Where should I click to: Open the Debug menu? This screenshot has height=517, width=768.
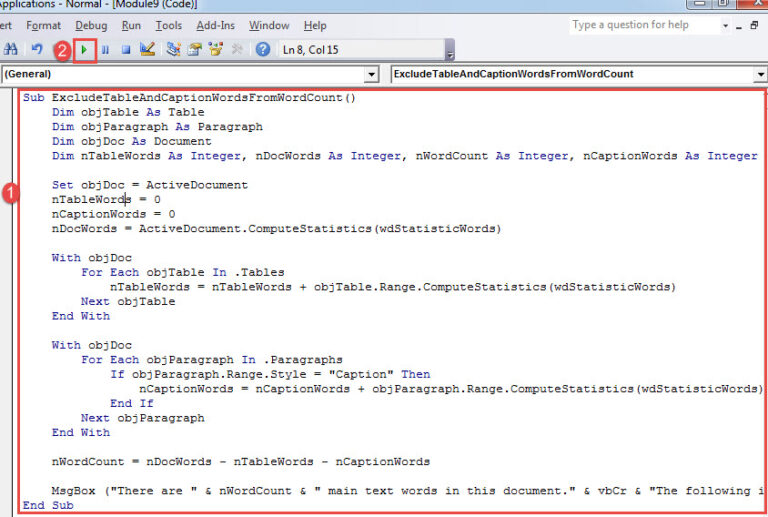91,25
